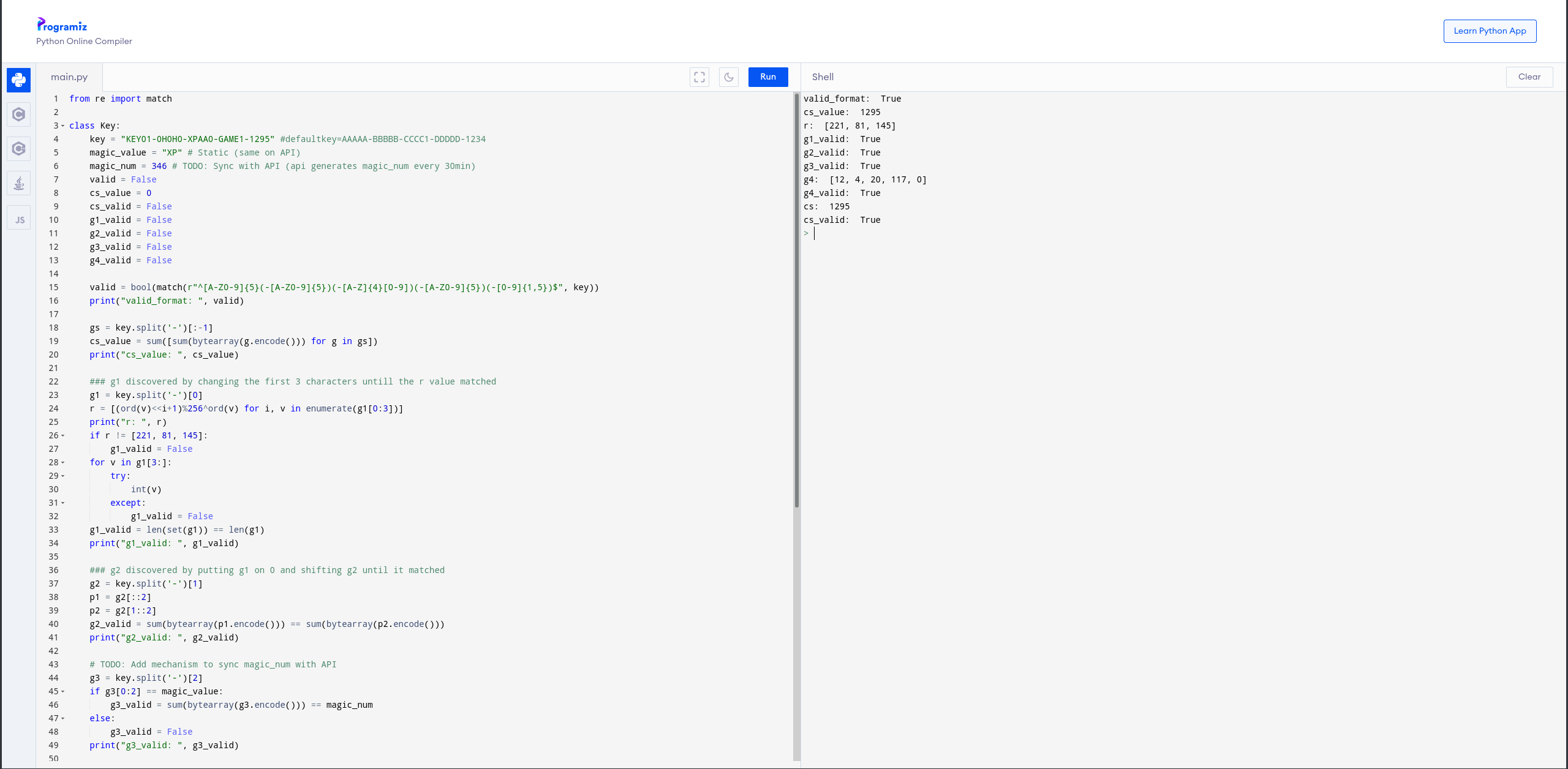
Task: Open the Java compiler icon
Action: click(x=19, y=183)
